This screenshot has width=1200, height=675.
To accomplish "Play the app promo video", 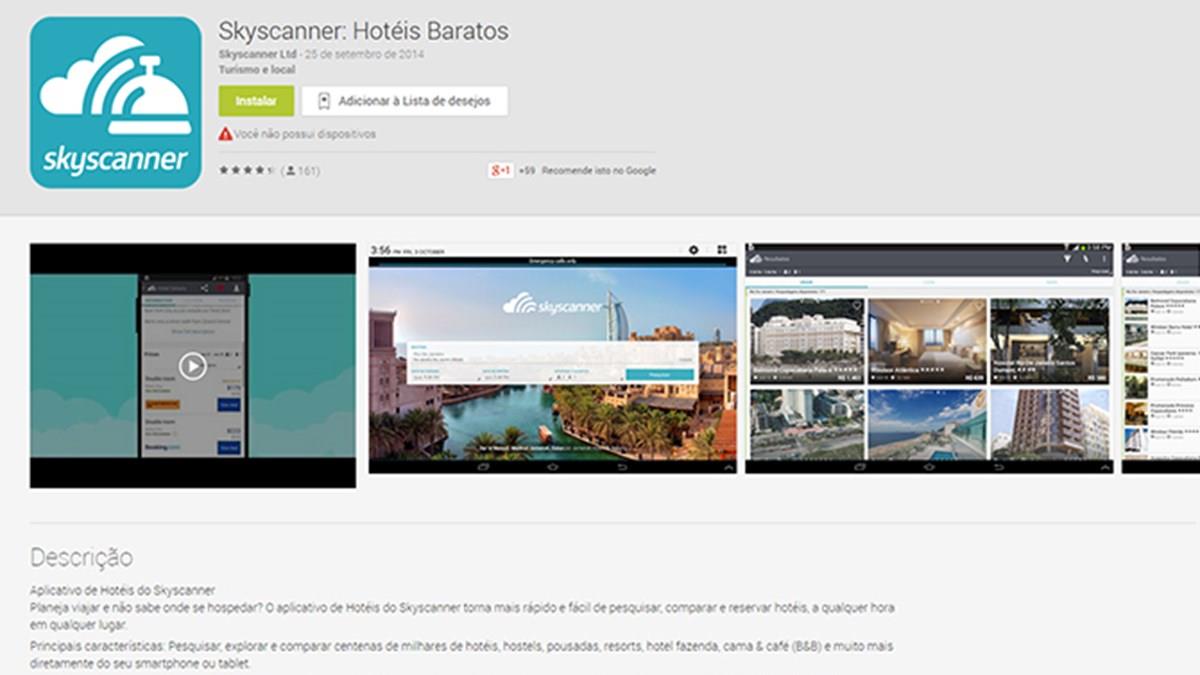I will [x=192, y=366].
